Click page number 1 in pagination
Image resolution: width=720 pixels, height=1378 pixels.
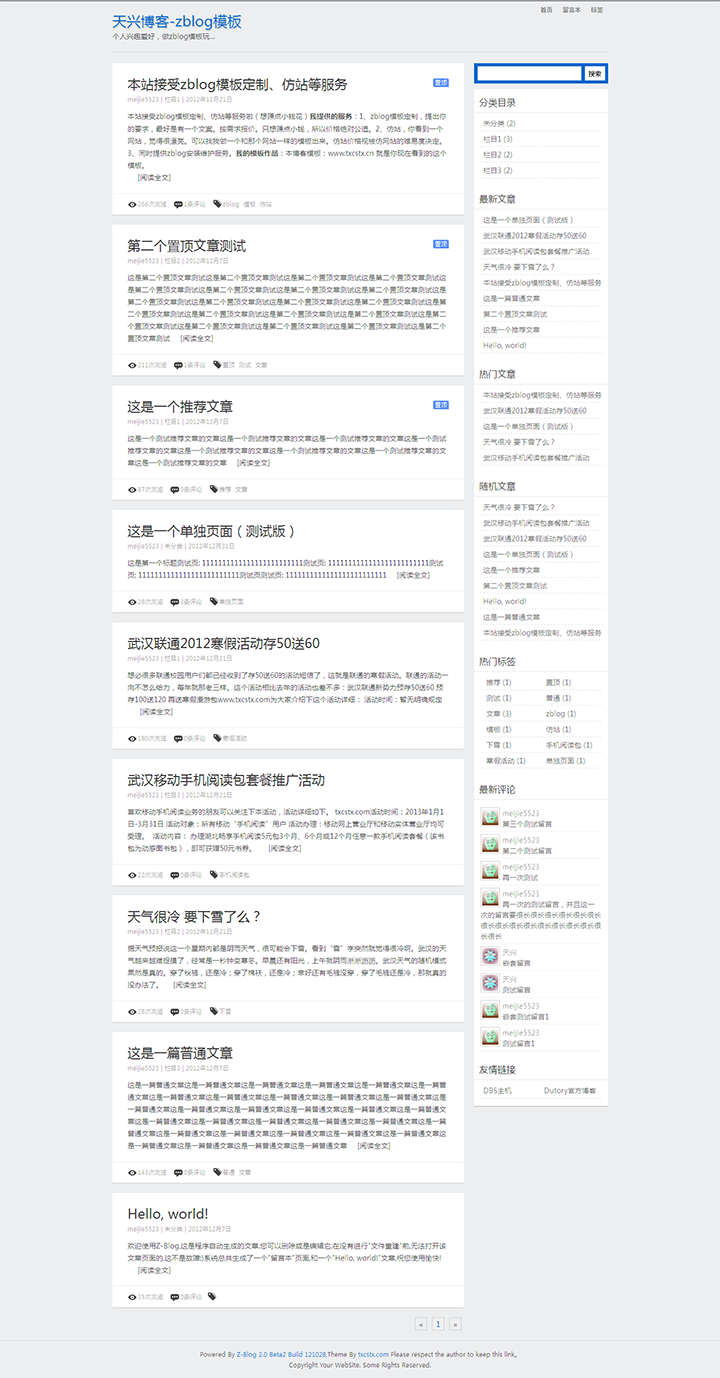[437, 1324]
